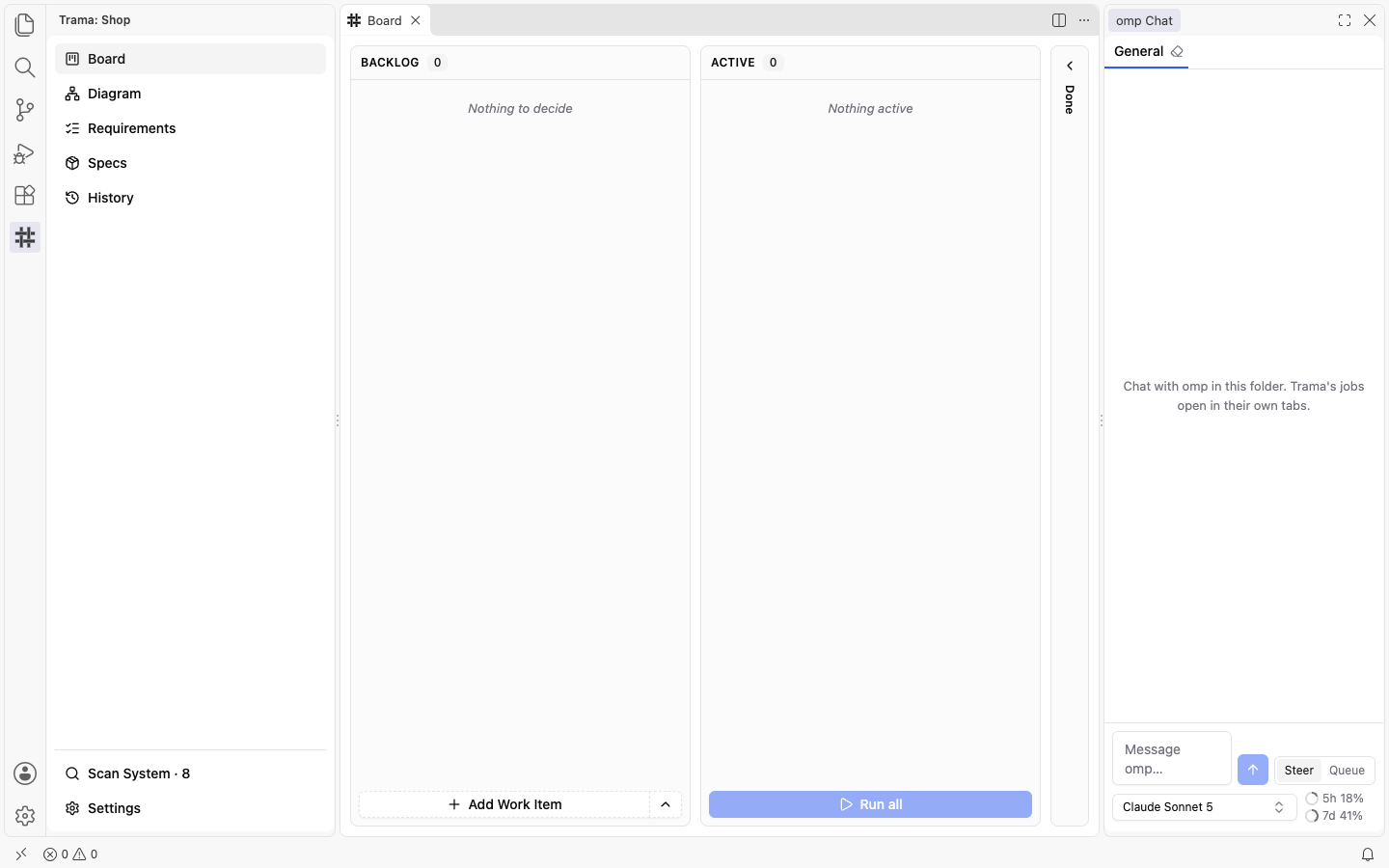Open Settings in the Trama sidebar
Viewport: 1389px width, 868px height.
click(x=190, y=808)
